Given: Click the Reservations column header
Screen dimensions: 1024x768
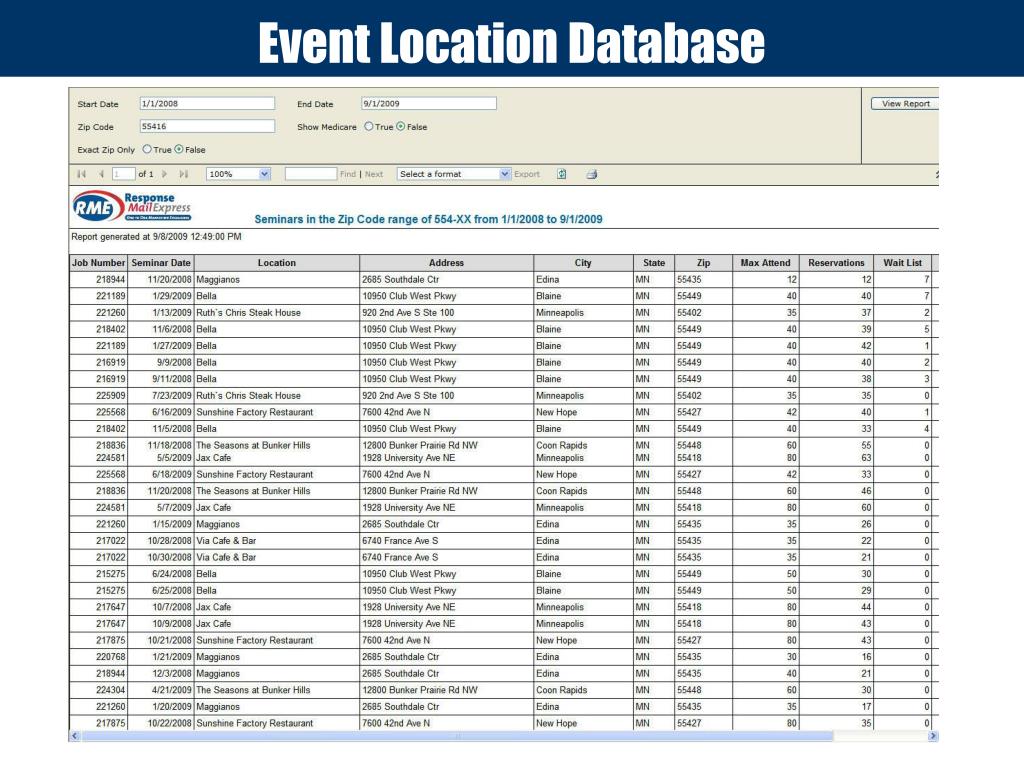Looking at the screenshot, I should click(836, 263).
